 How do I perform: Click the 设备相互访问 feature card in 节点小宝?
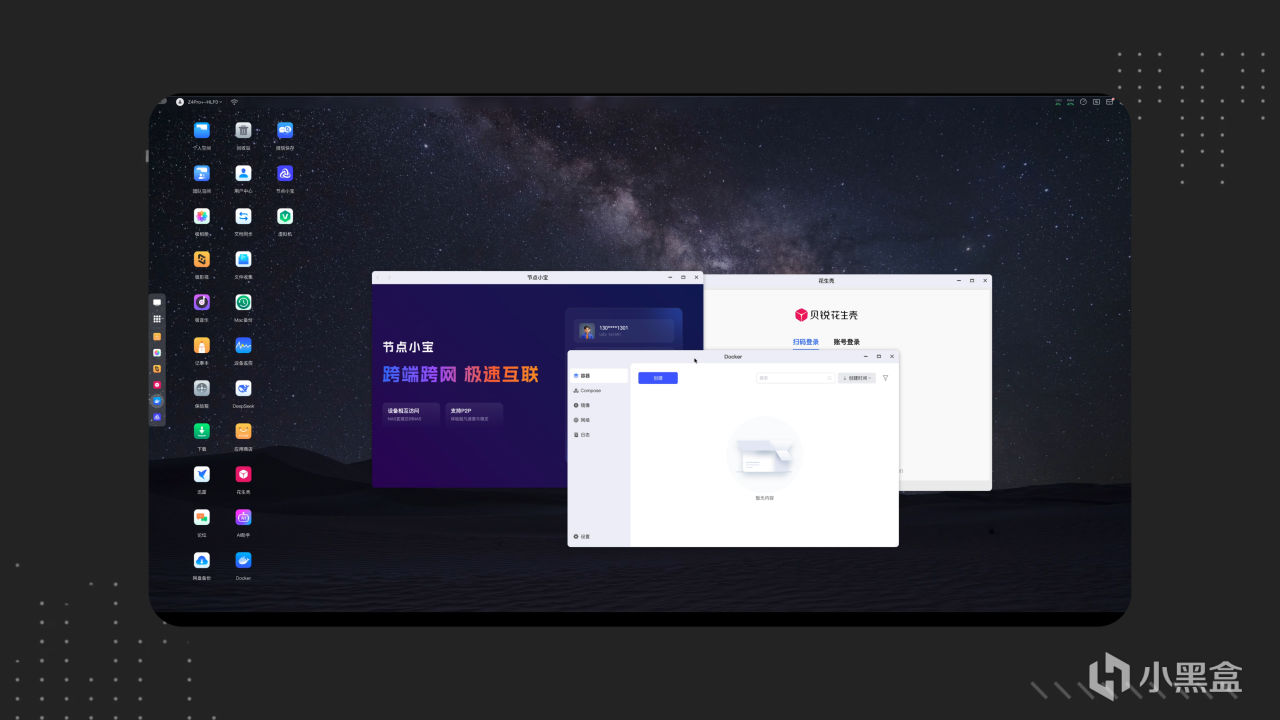(412, 414)
